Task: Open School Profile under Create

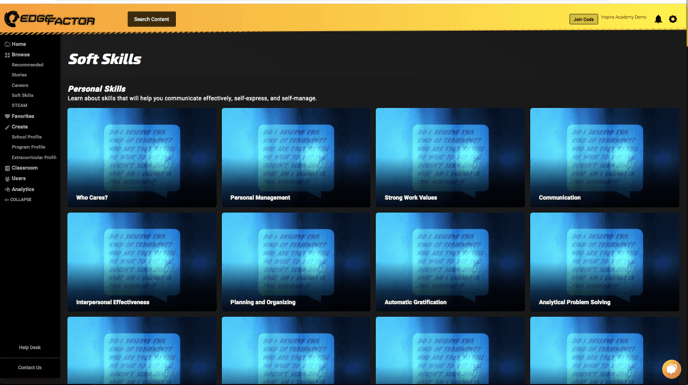Action: (26, 137)
